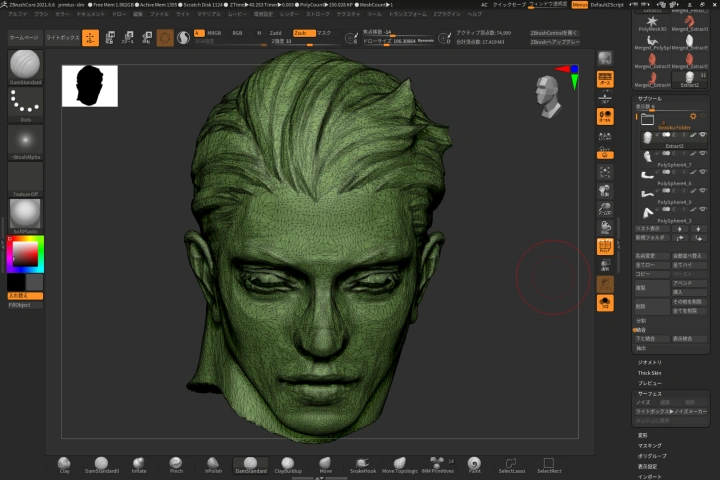The width and height of the screenshot is (720, 480).
Task: Open the ブラシ (Brush) menu
Action: (x=41, y=14)
